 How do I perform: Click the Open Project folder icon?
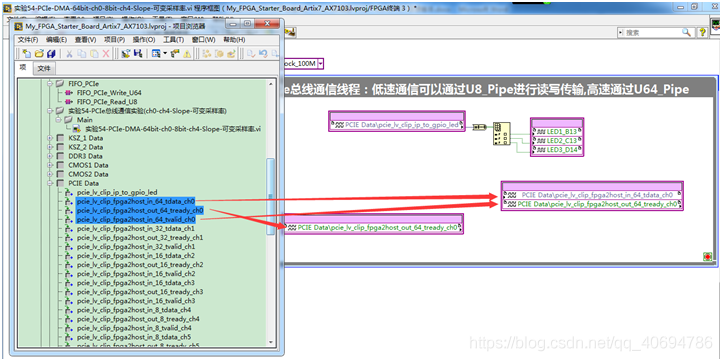(x=39, y=54)
